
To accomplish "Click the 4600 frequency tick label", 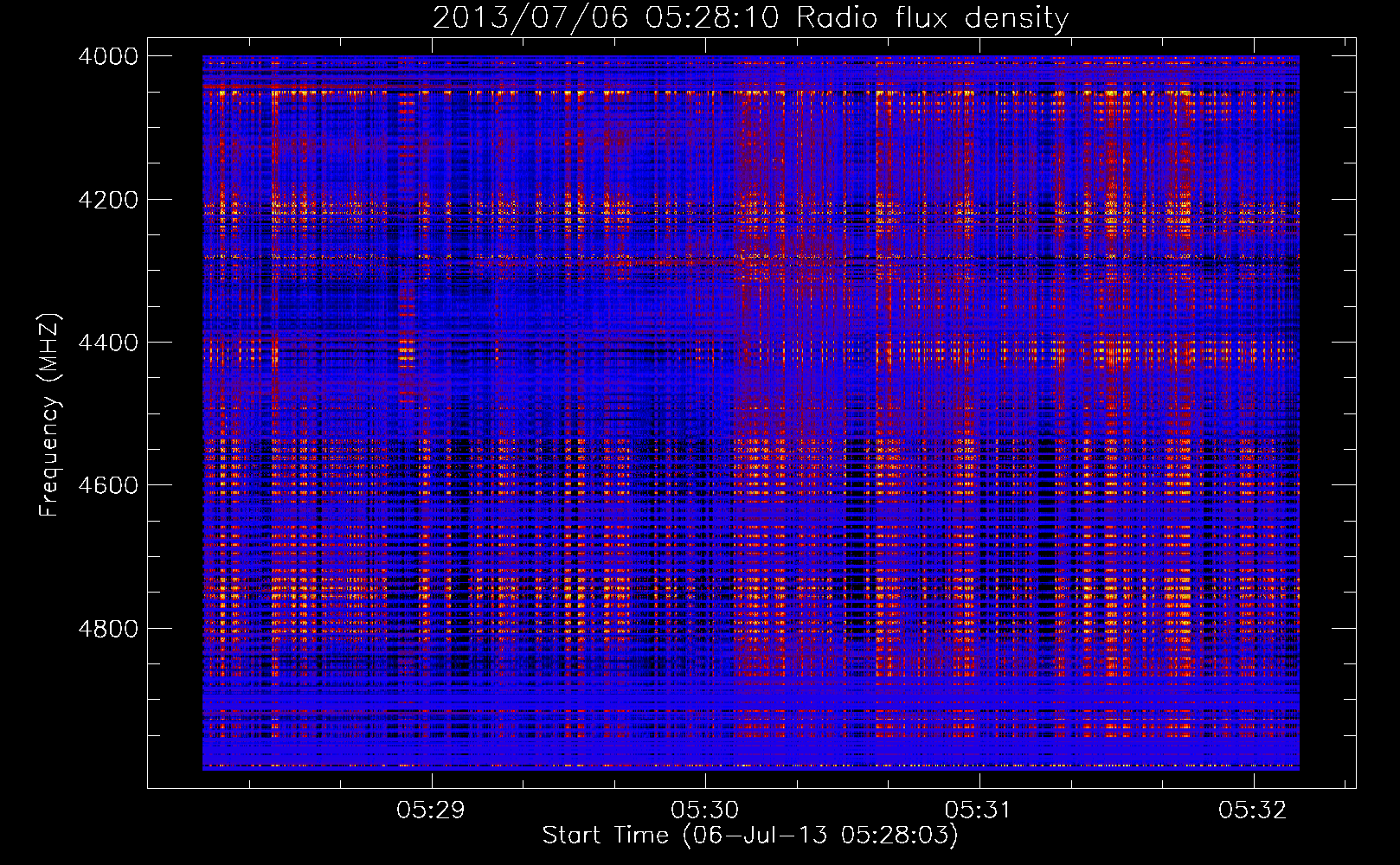I will (108, 485).
